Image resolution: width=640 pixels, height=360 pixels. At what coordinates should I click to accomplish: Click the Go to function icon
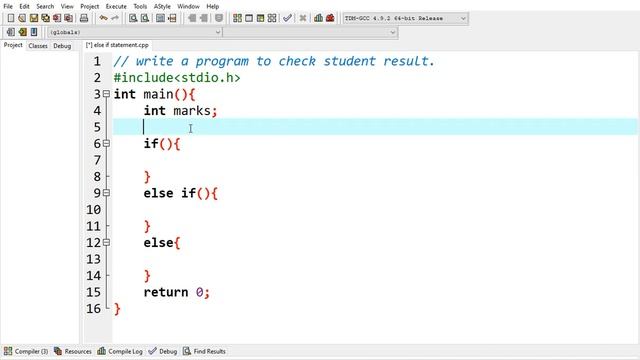click(160, 18)
